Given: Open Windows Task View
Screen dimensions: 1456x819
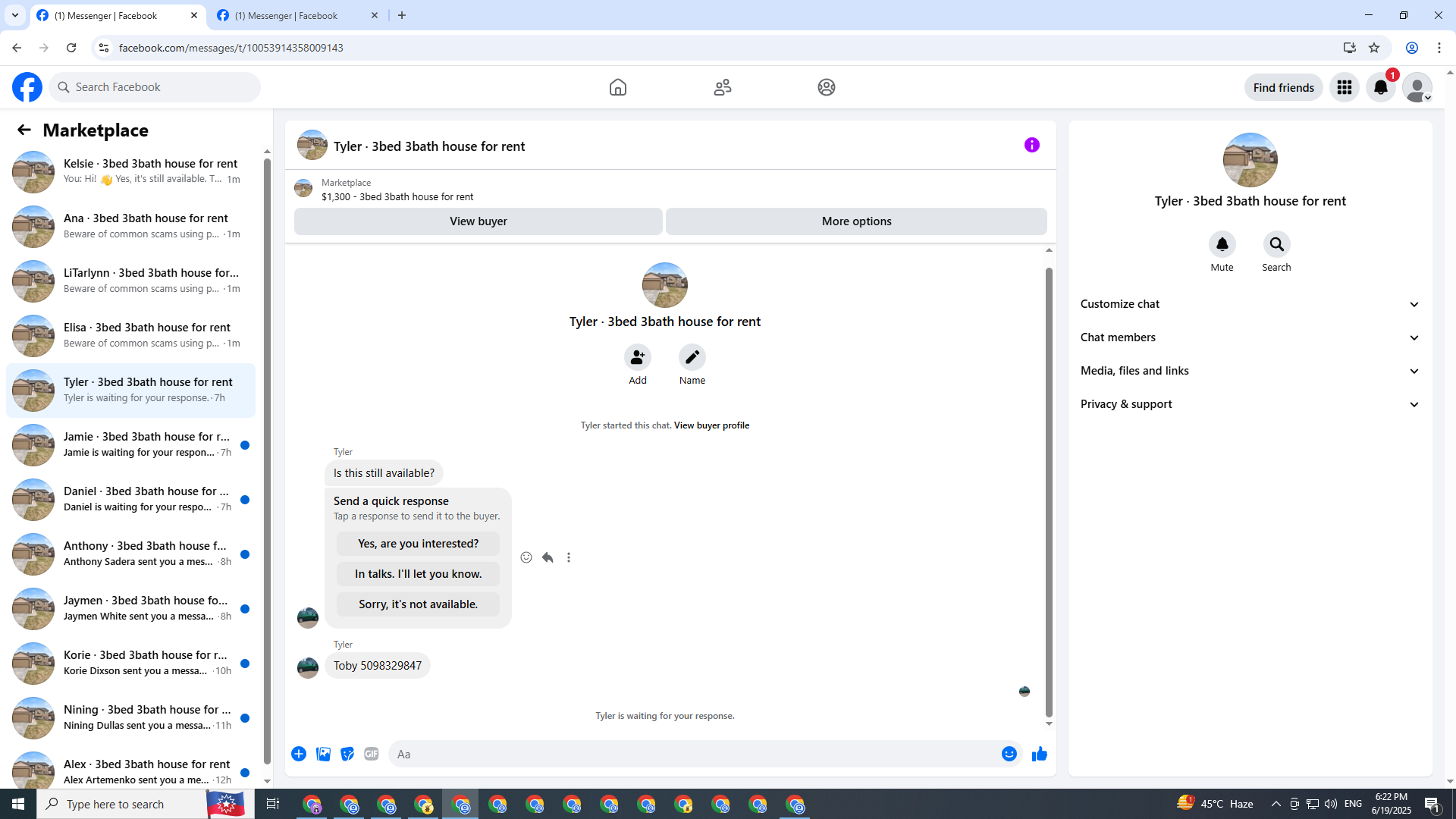Looking at the screenshot, I should [273, 804].
